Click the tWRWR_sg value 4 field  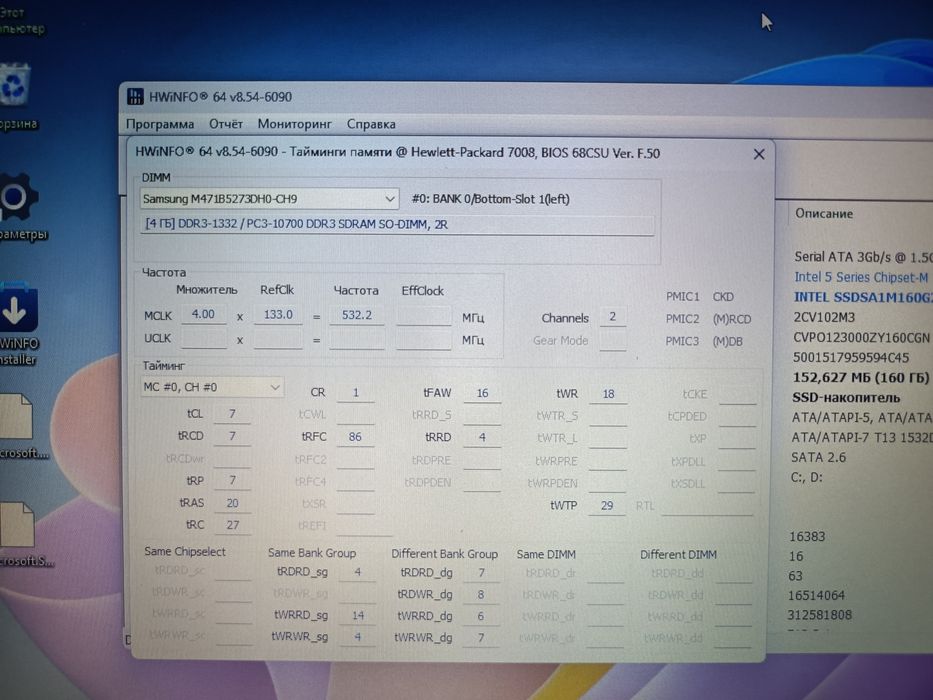(357, 637)
